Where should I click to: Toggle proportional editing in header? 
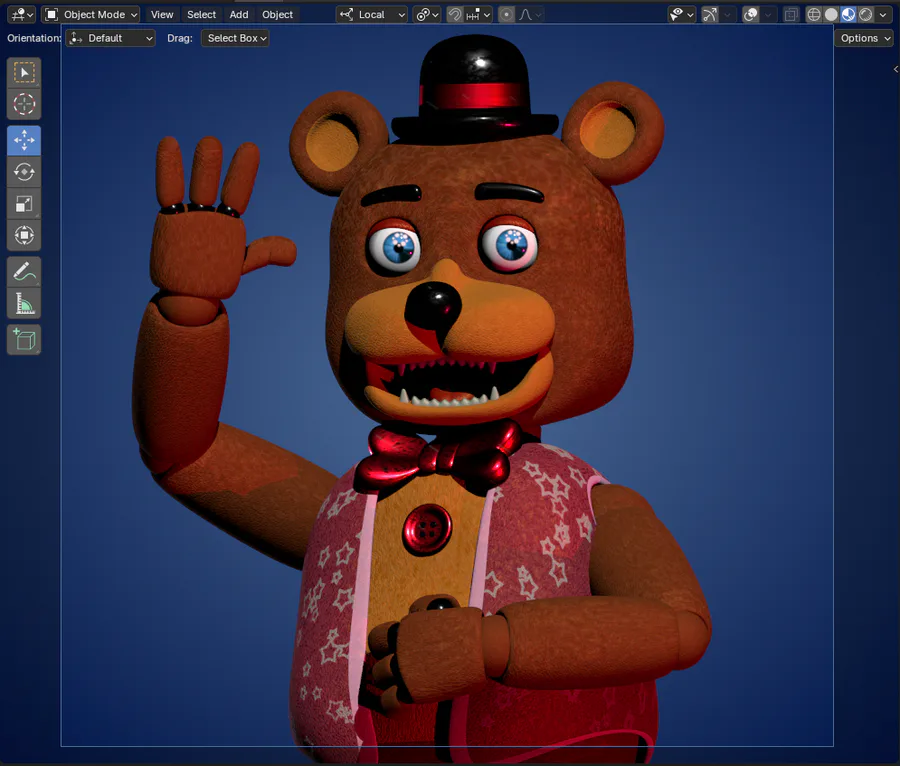pyautogui.click(x=506, y=14)
